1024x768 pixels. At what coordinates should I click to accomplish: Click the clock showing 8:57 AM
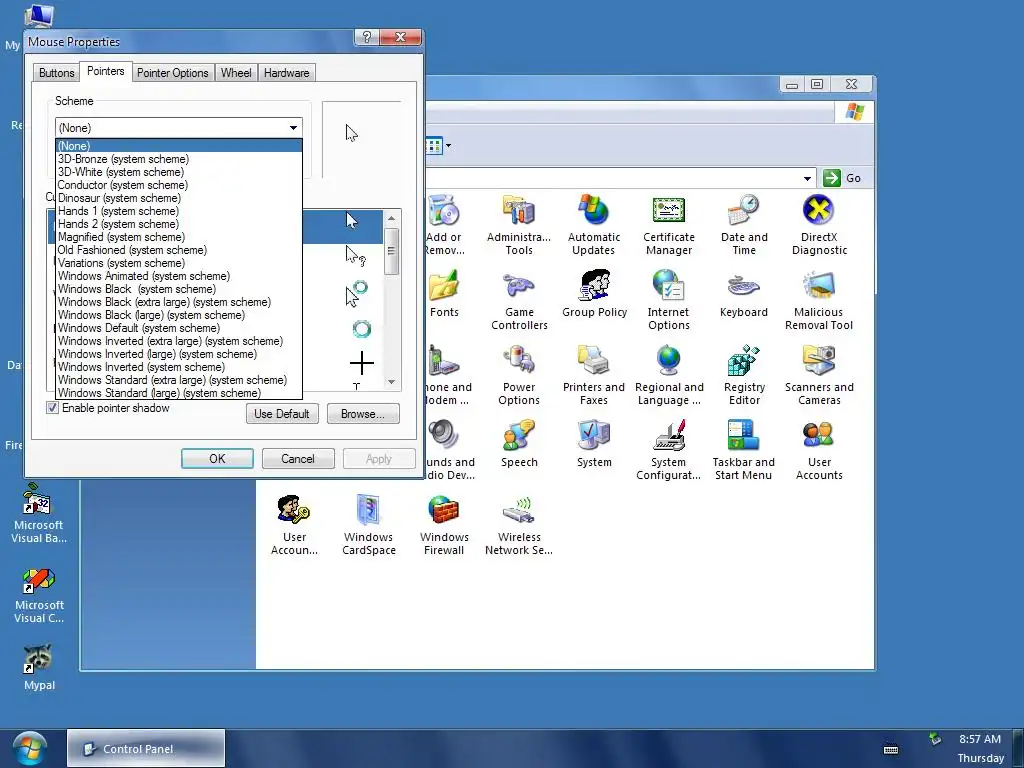(980, 739)
